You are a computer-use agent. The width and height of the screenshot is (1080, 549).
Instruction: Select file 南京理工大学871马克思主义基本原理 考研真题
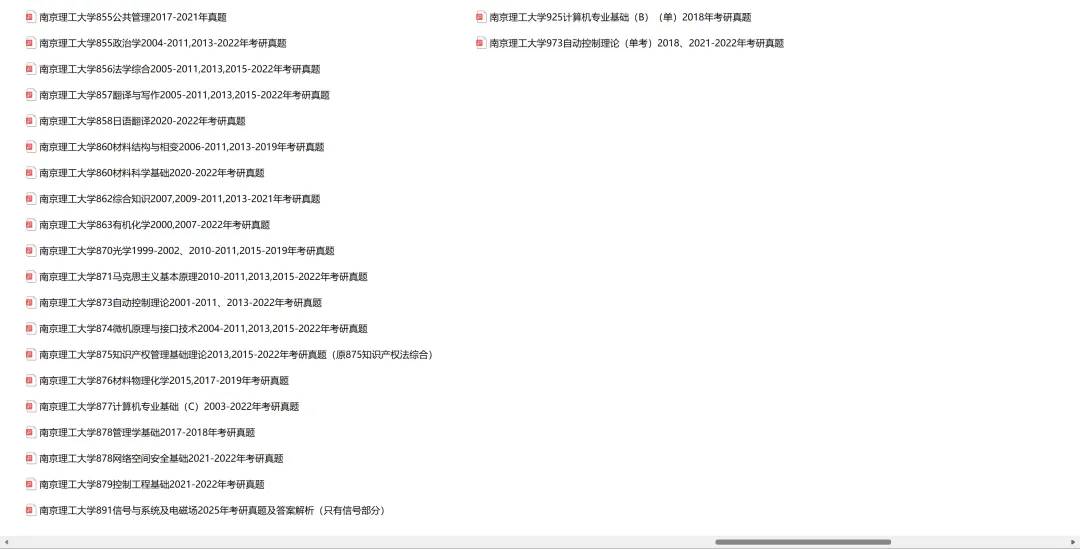coord(203,277)
